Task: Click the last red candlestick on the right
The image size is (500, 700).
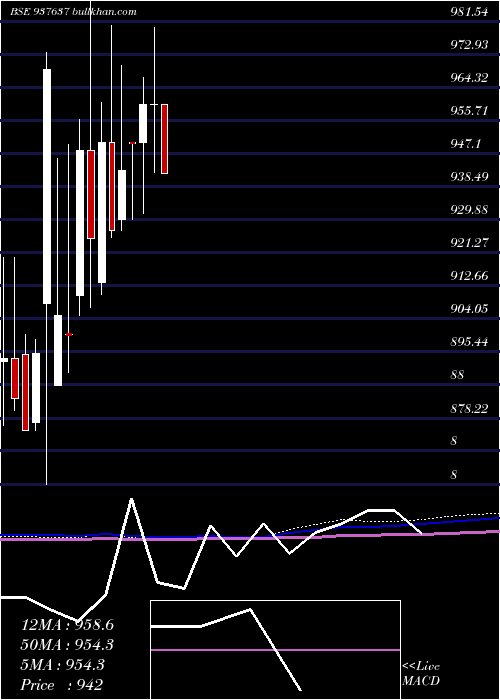Action: point(164,139)
